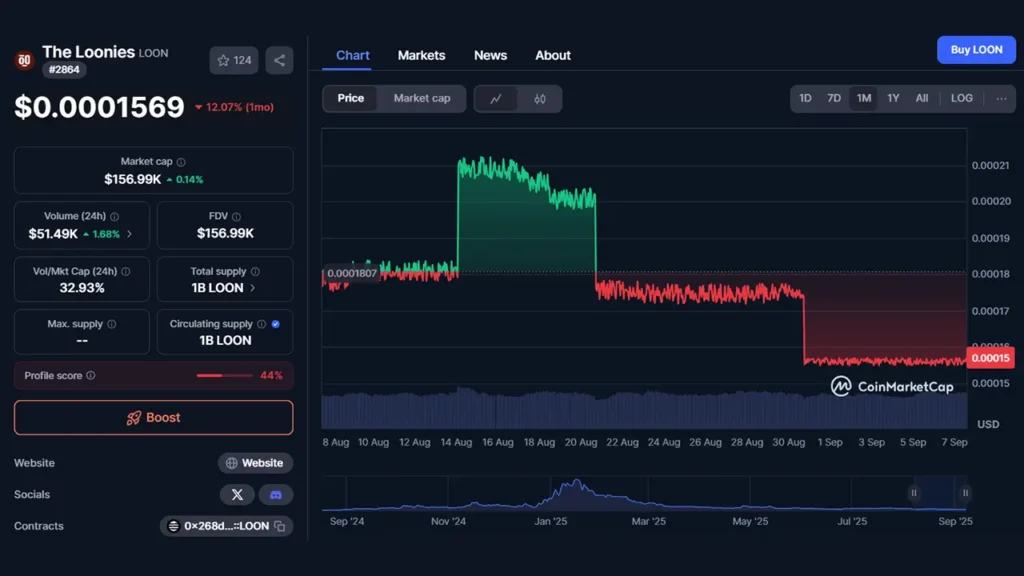Open chart more options ellipsis

click(1001, 99)
